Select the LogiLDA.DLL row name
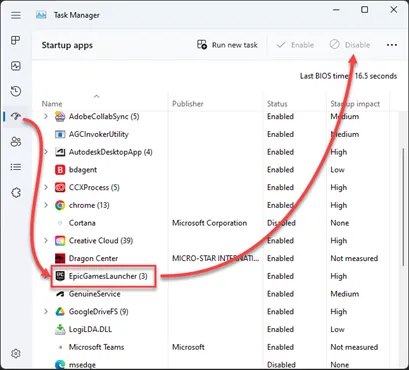 (x=90, y=329)
